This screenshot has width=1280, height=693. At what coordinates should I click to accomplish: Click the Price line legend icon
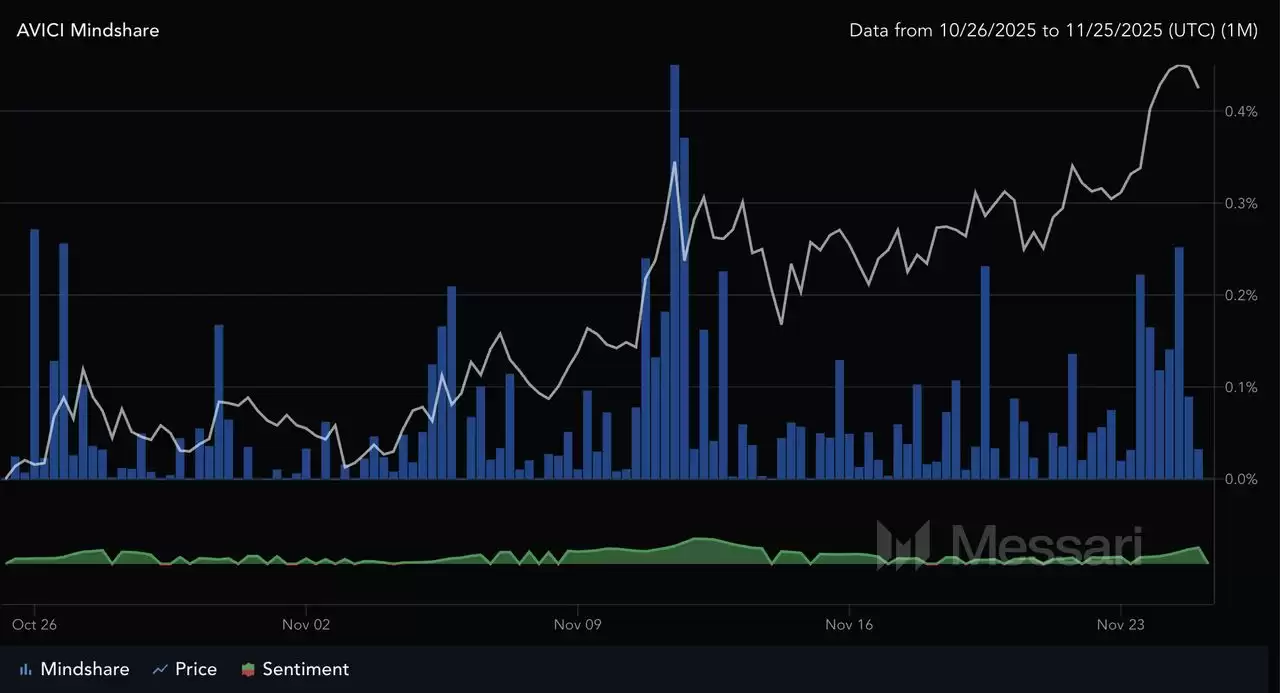pyautogui.click(x=159, y=670)
